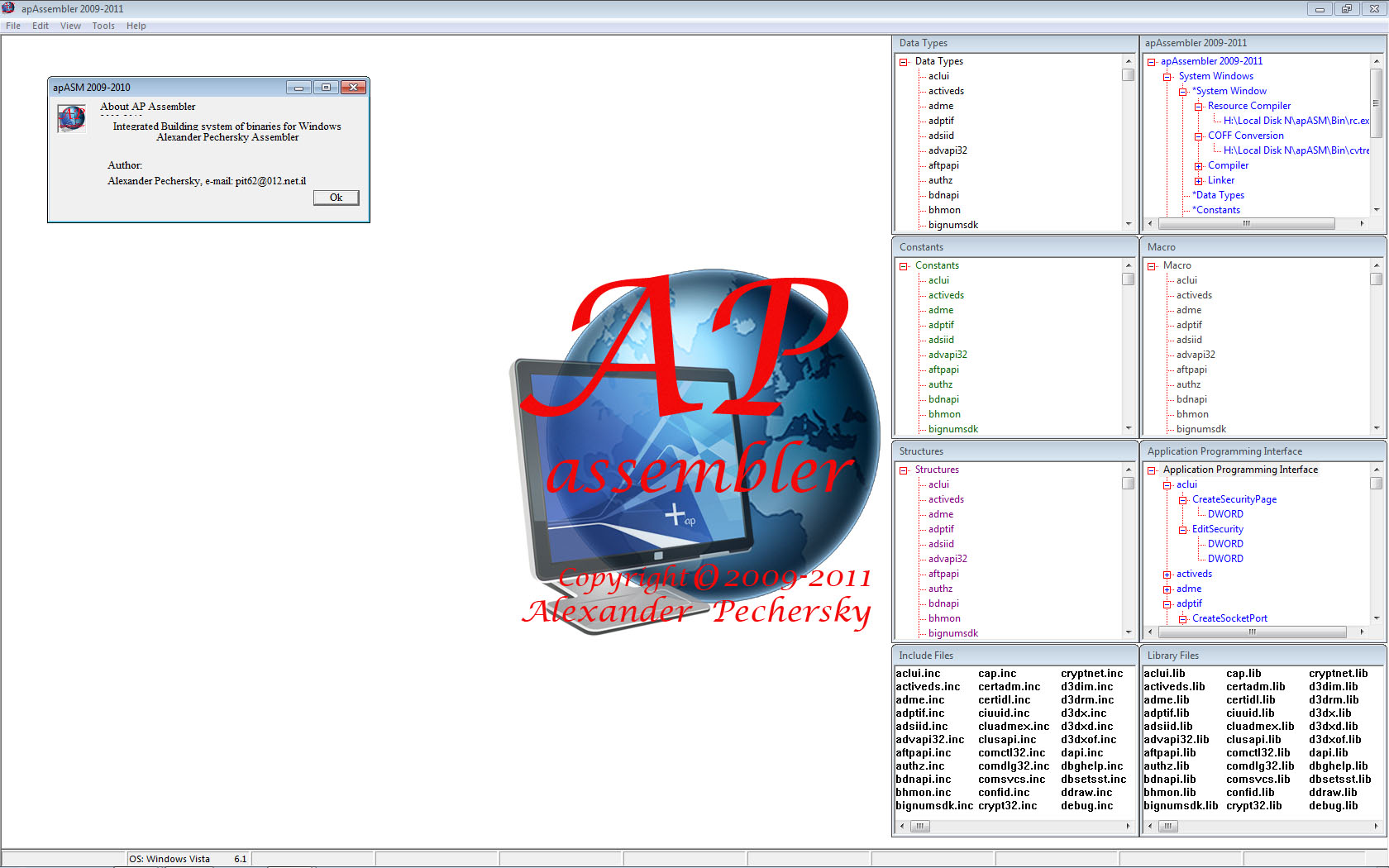The height and width of the screenshot is (868, 1389).
Task: Select bignumsdk in the Structures tree
Action: pyautogui.click(x=952, y=633)
